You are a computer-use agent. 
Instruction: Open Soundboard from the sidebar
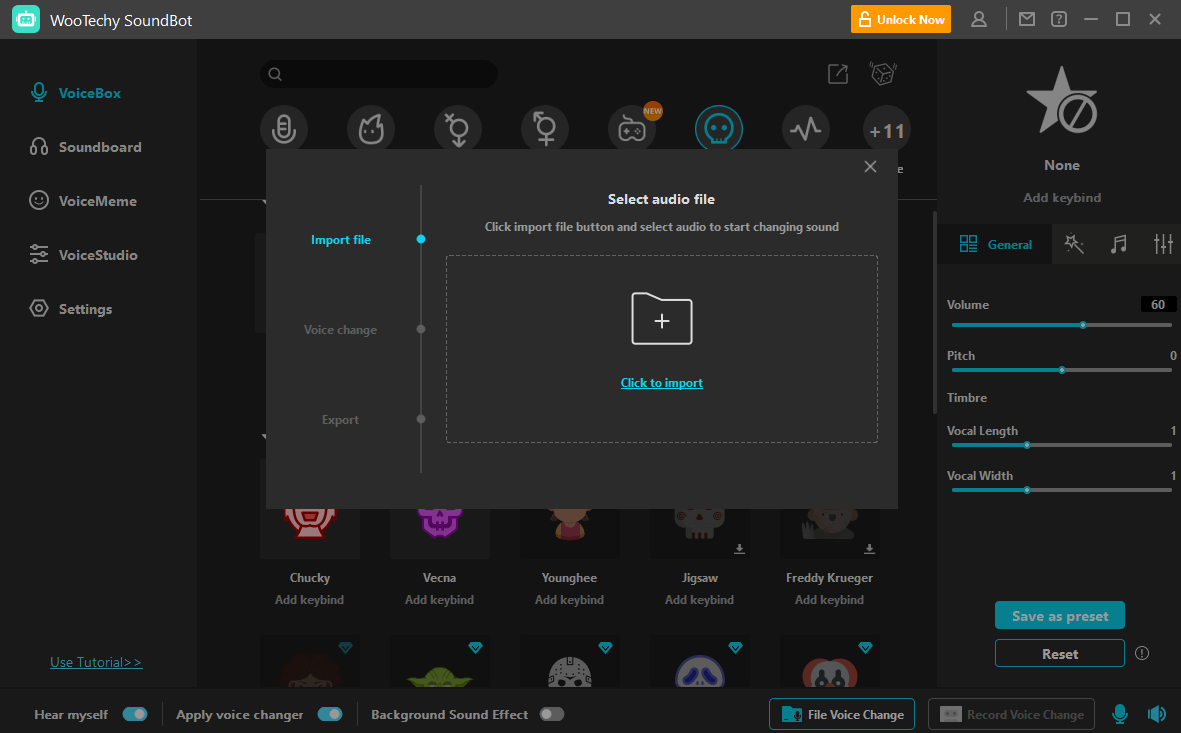(x=99, y=147)
